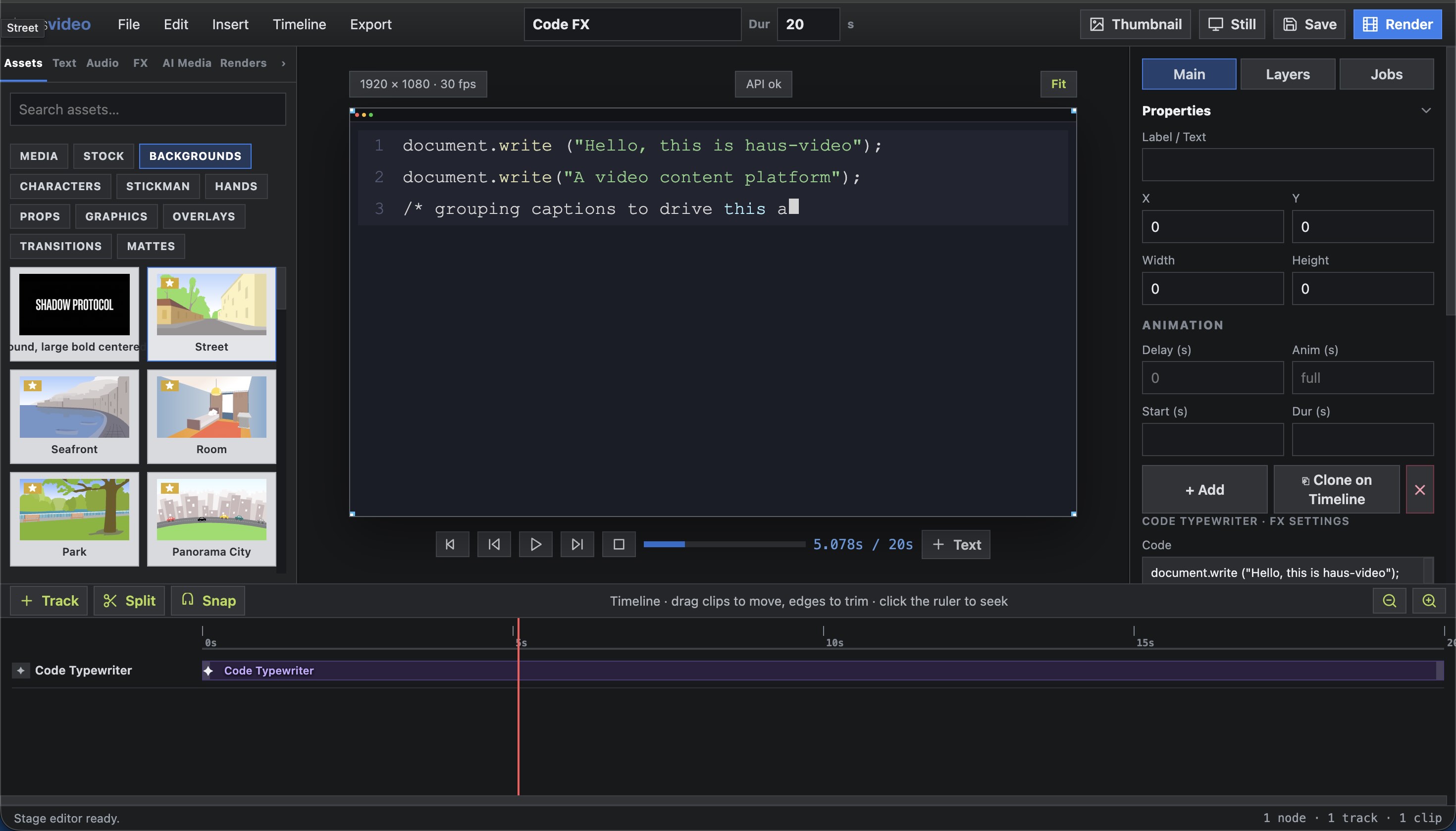Step forward one frame
This screenshot has width=1456, height=831.
click(x=577, y=544)
